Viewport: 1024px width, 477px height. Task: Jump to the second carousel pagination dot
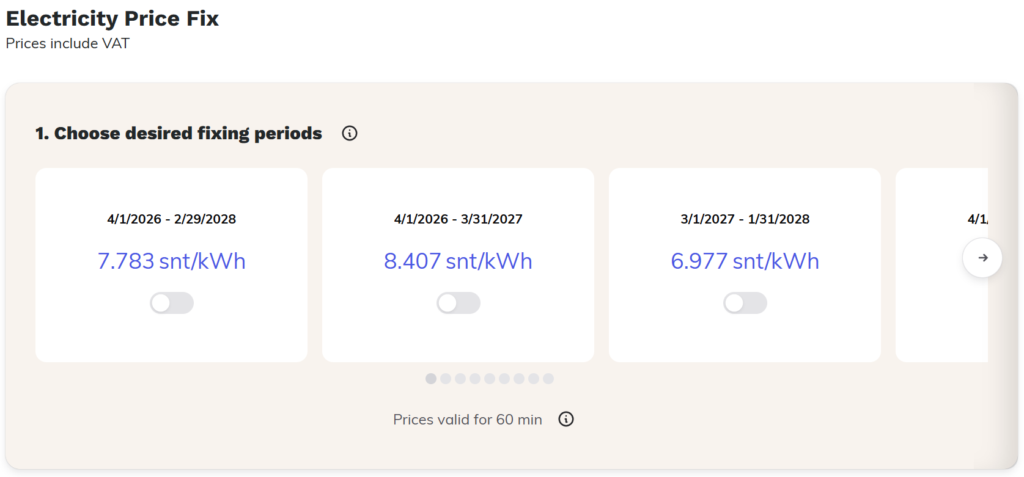[x=446, y=379]
